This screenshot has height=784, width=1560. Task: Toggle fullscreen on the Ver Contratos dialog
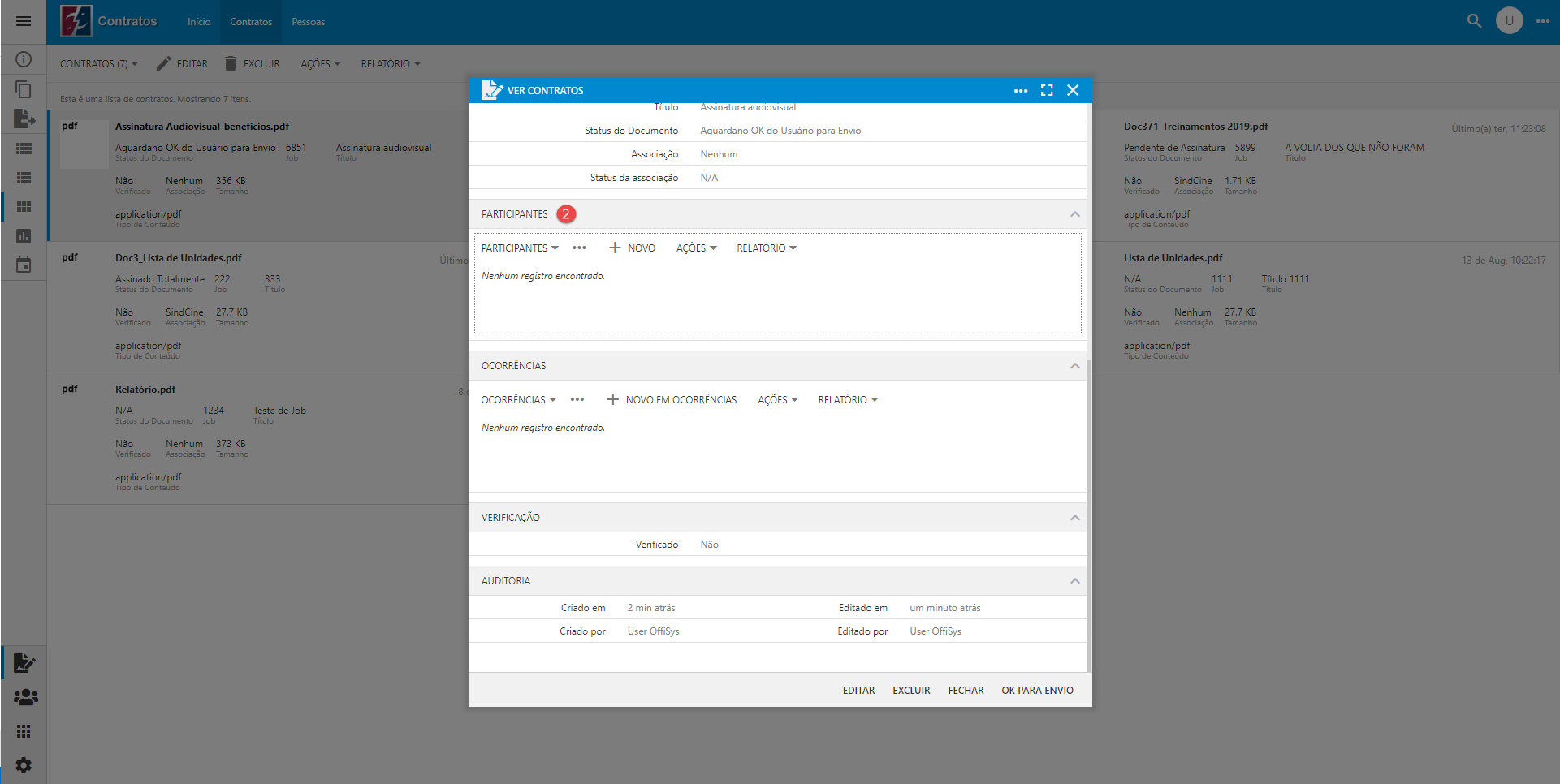pos(1047,90)
